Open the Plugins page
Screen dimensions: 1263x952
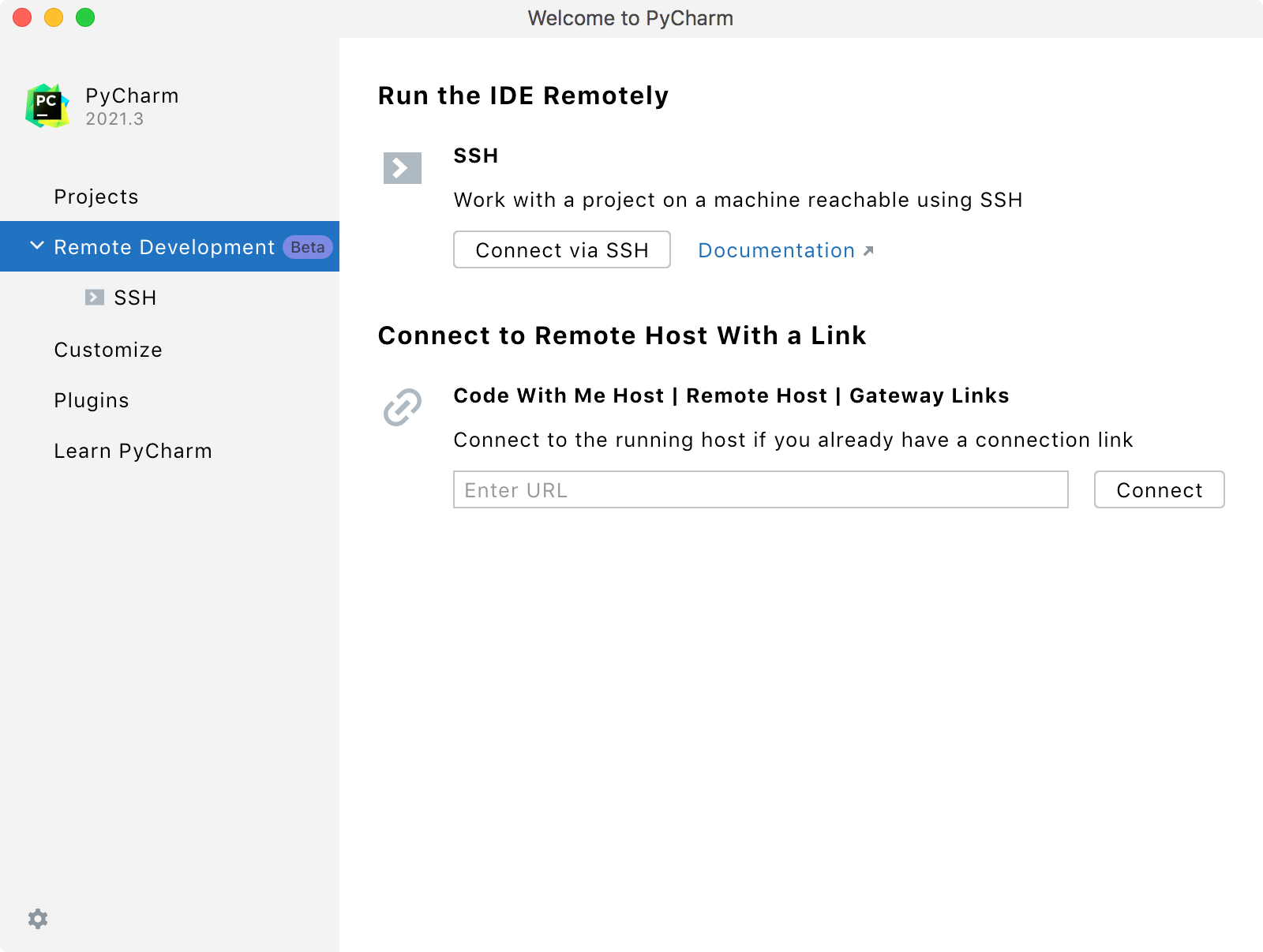(x=91, y=400)
